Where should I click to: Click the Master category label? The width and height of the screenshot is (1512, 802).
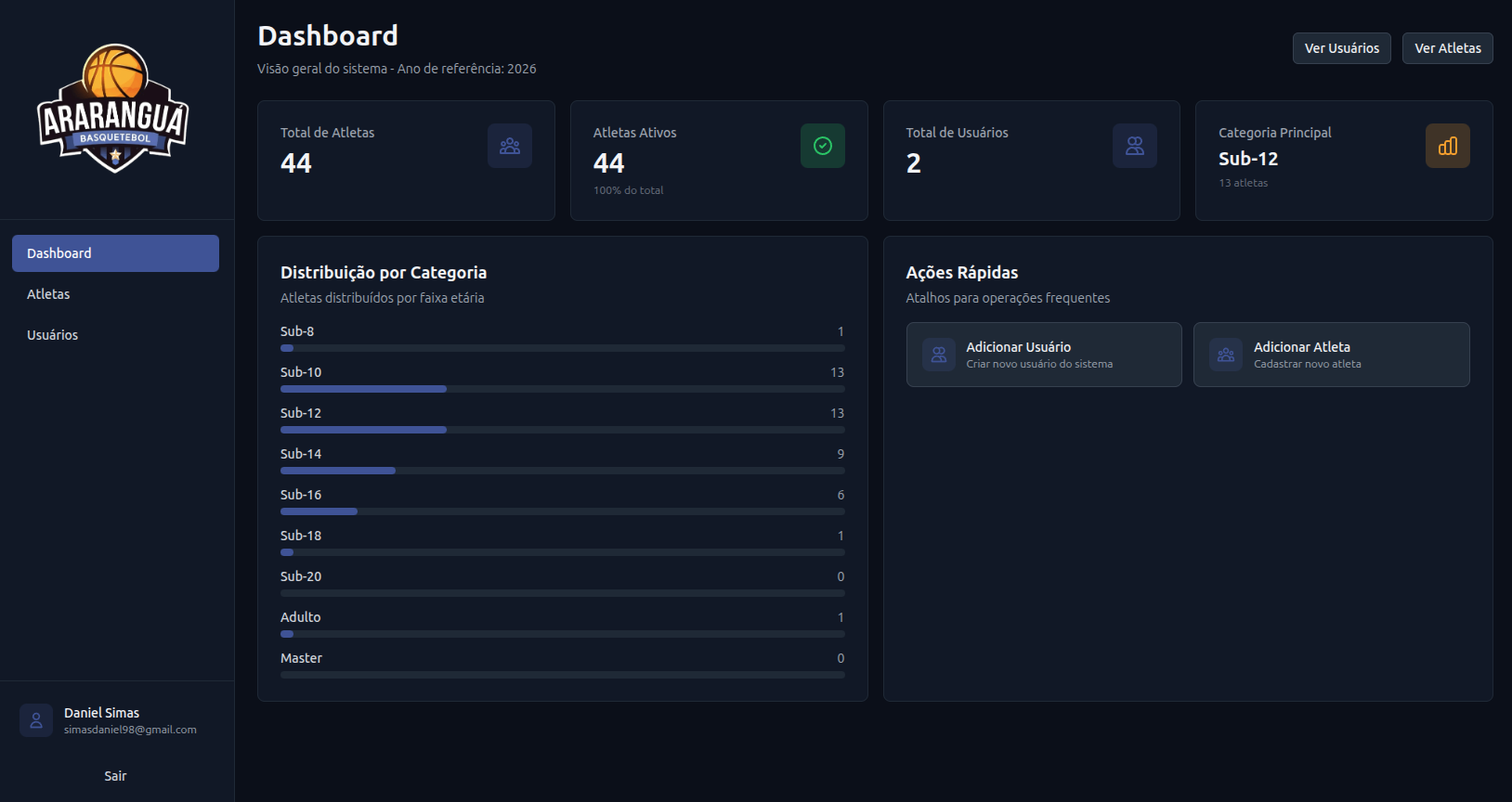301,658
